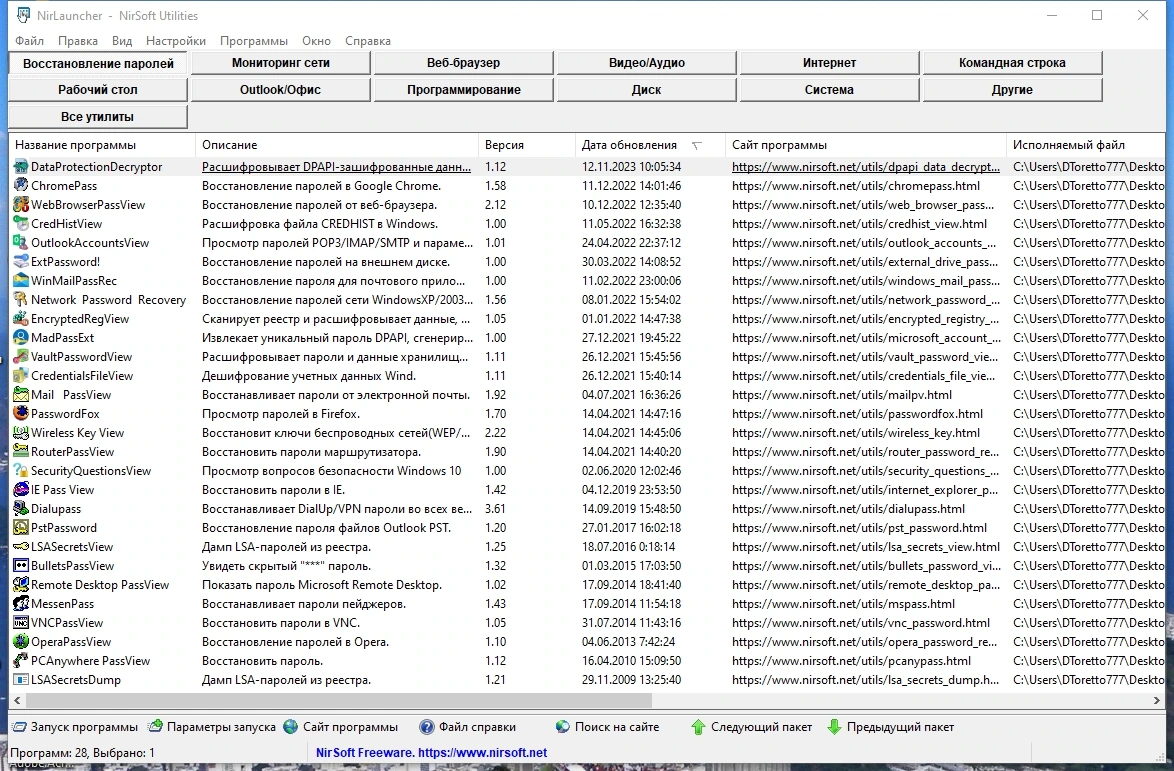The width and height of the screenshot is (1174, 771).
Task: Open Файл справки help file
Action: (468, 727)
